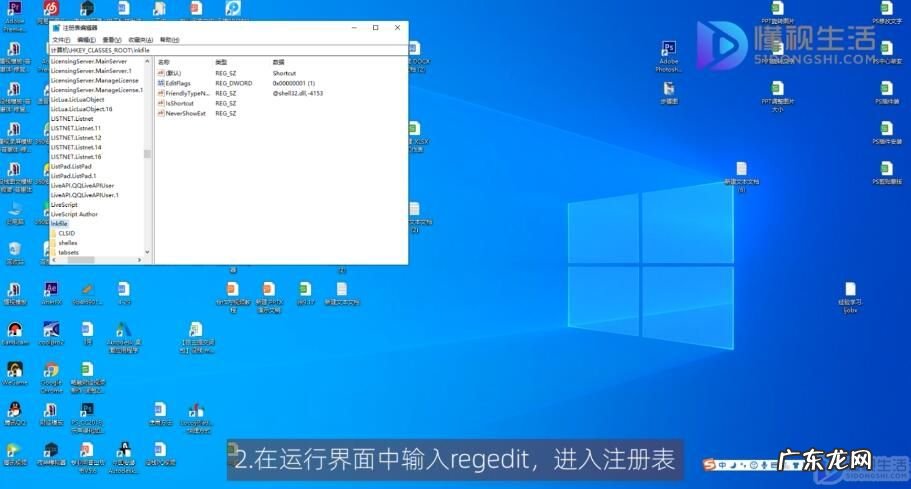
Task: Select LicLua.LicLuaObject key
Action: pyautogui.click(x=77, y=100)
